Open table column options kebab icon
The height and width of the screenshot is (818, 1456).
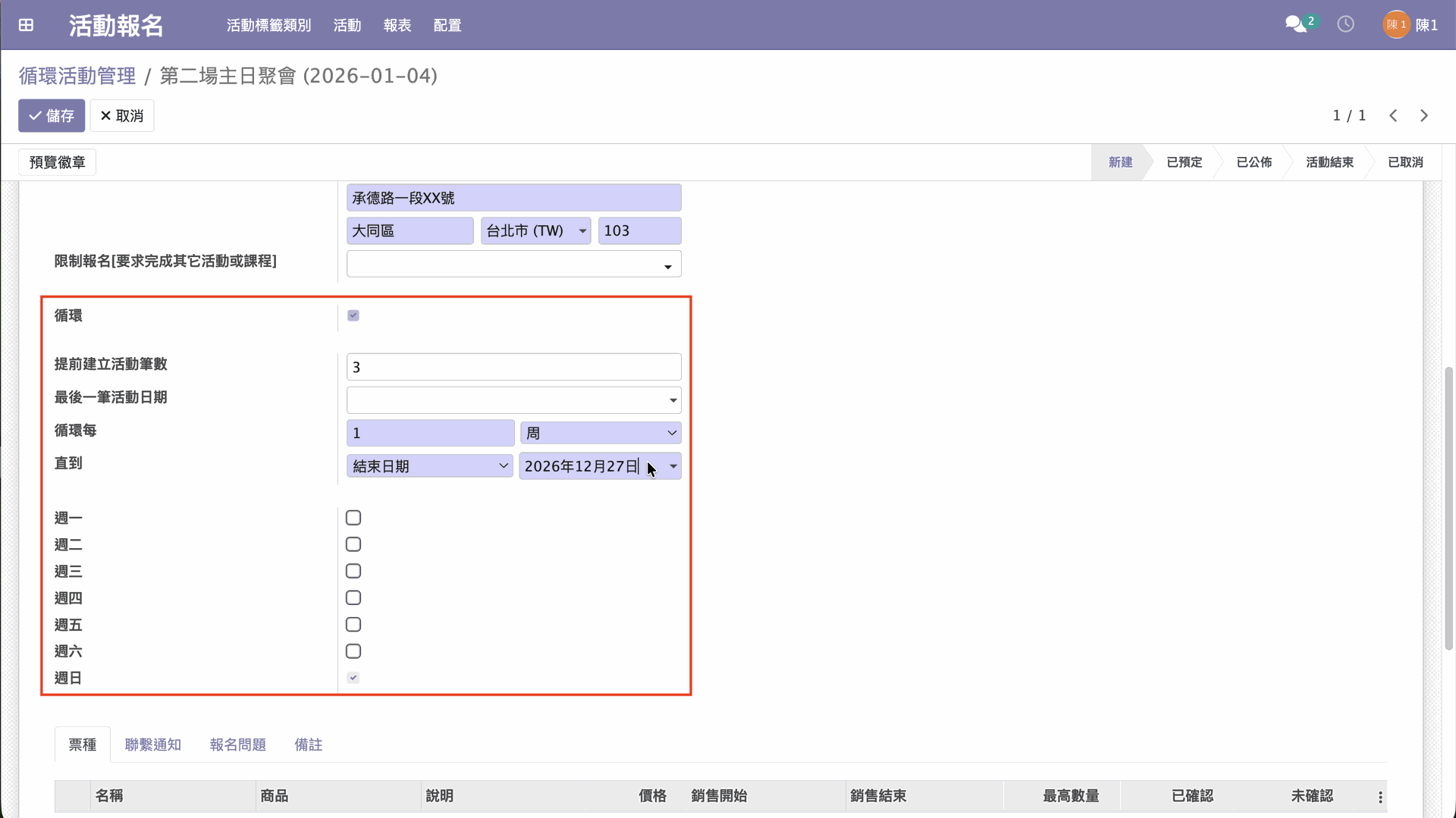pos(1380,797)
